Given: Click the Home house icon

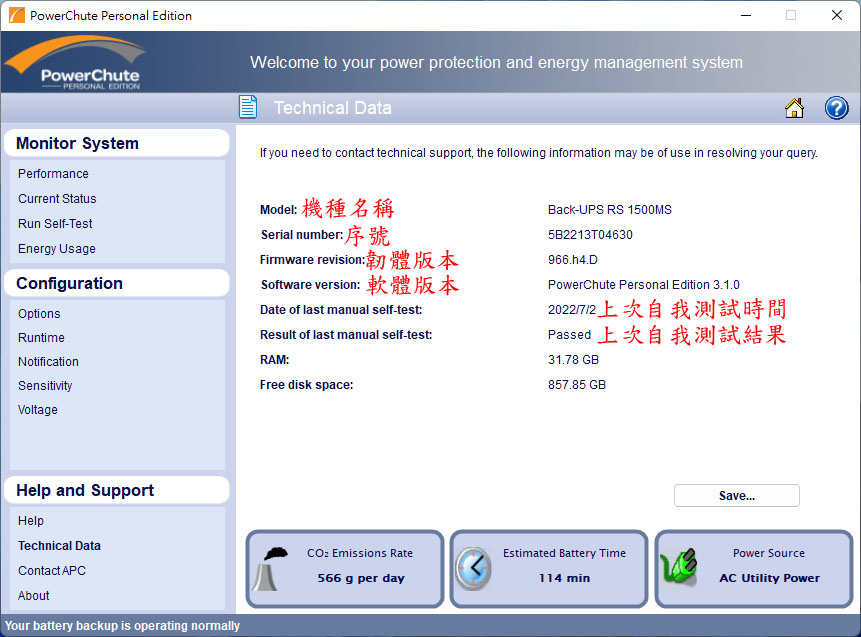Looking at the screenshot, I should tap(794, 108).
